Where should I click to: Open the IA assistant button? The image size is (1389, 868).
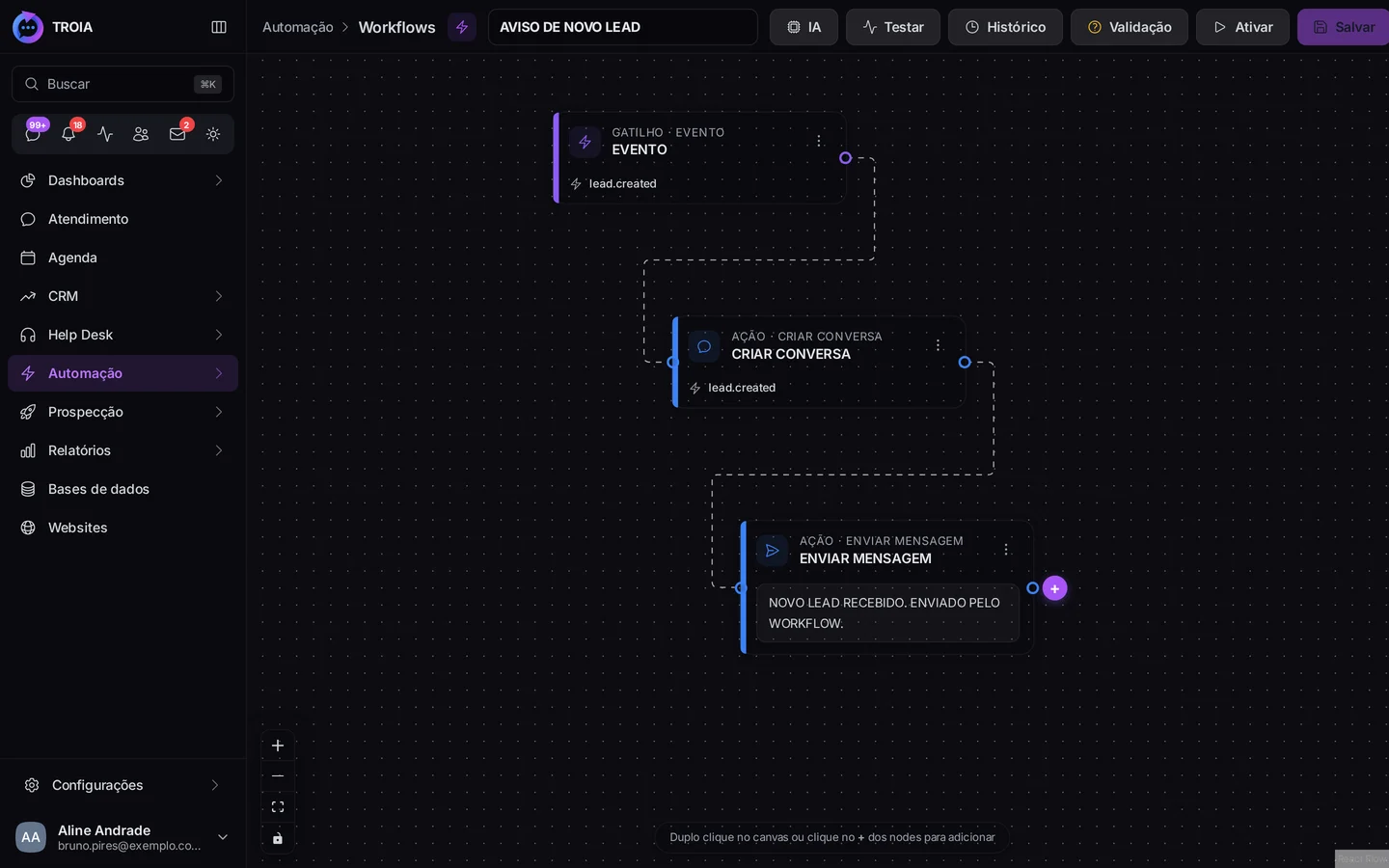pyautogui.click(x=803, y=27)
